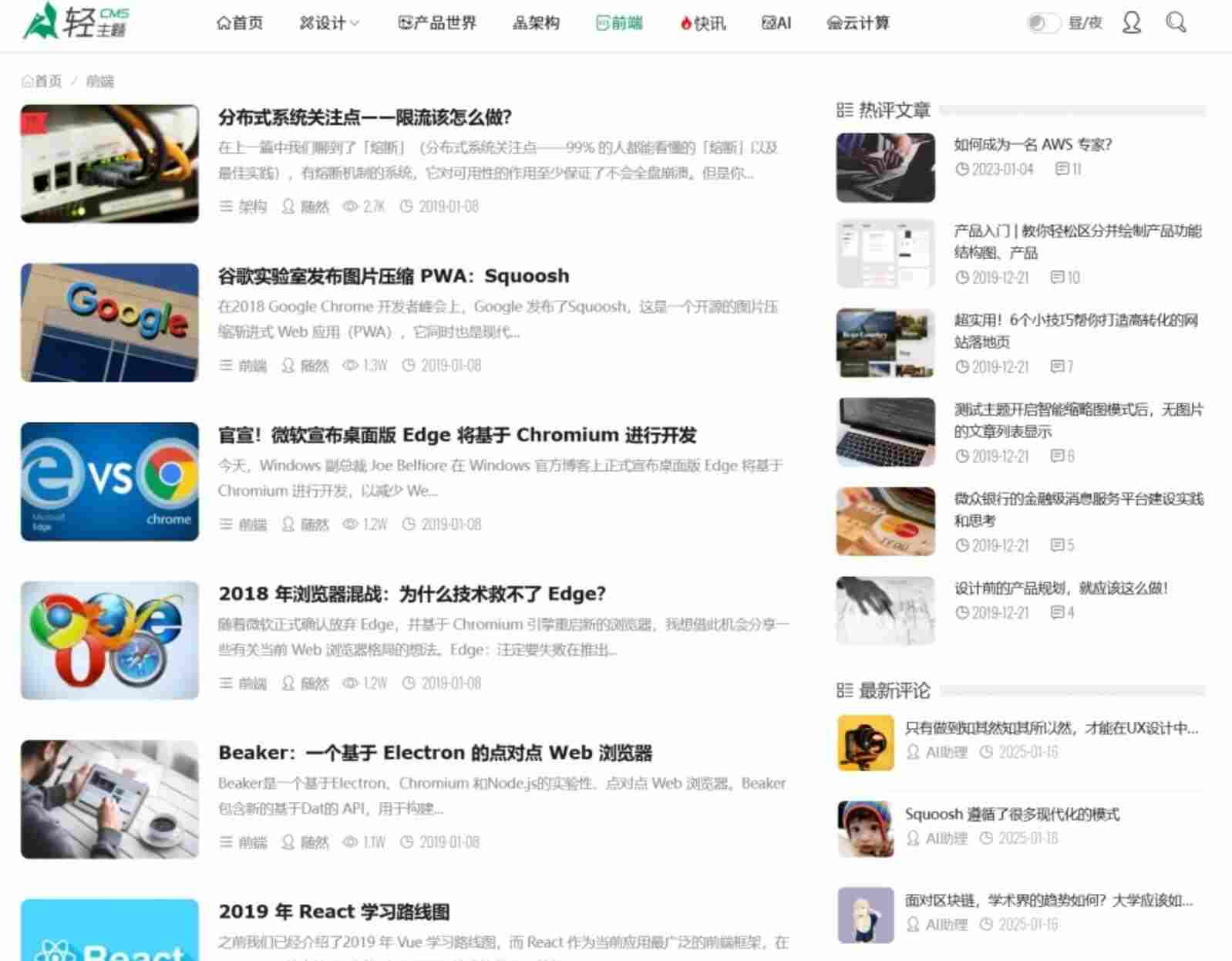Click the camera avatar in 最新评论
Image resolution: width=1232 pixels, height=961 pixels.
[866, 743]
